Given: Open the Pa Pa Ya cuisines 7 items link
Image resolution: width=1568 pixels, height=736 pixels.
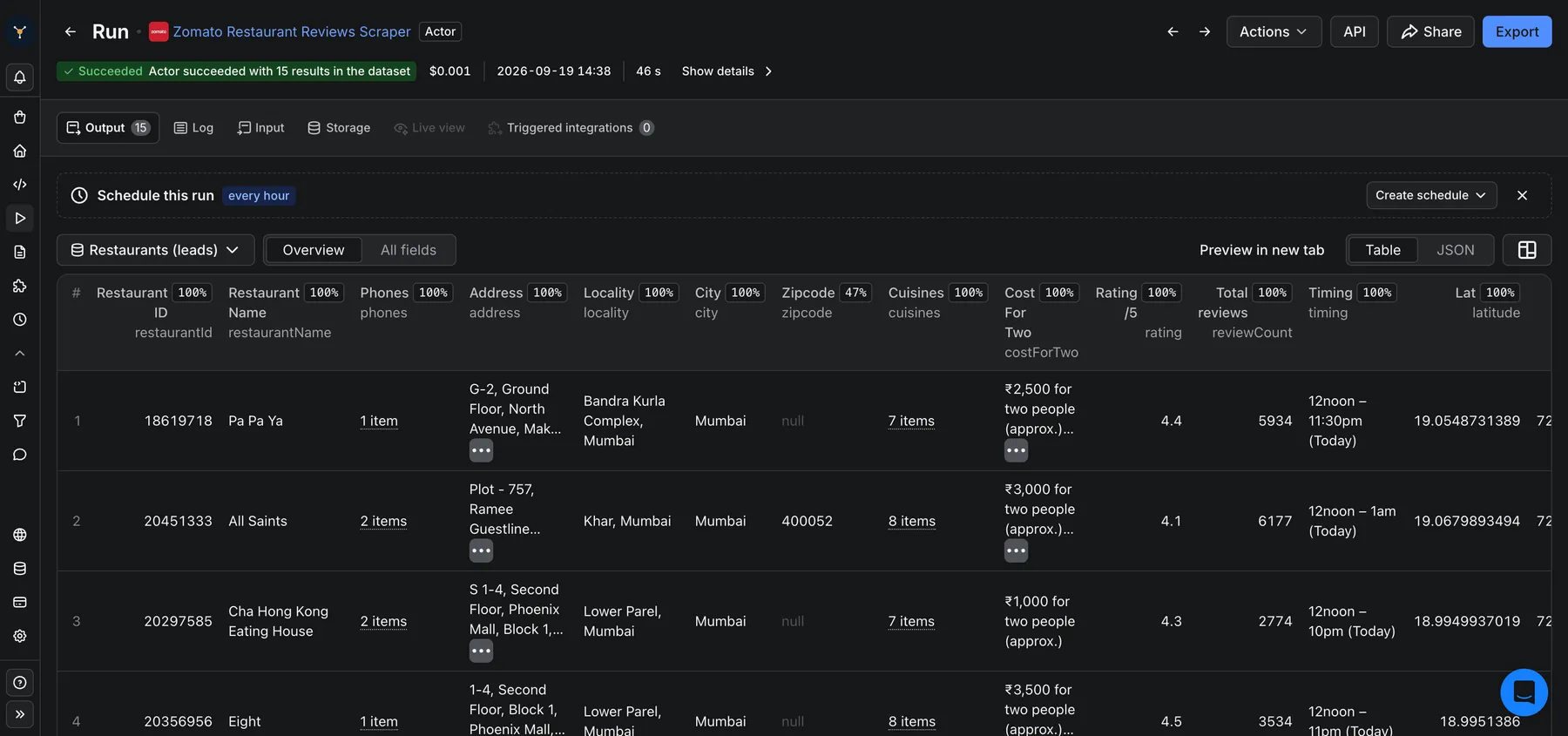Looking at the screenshot, I should (x=911, y=422).
